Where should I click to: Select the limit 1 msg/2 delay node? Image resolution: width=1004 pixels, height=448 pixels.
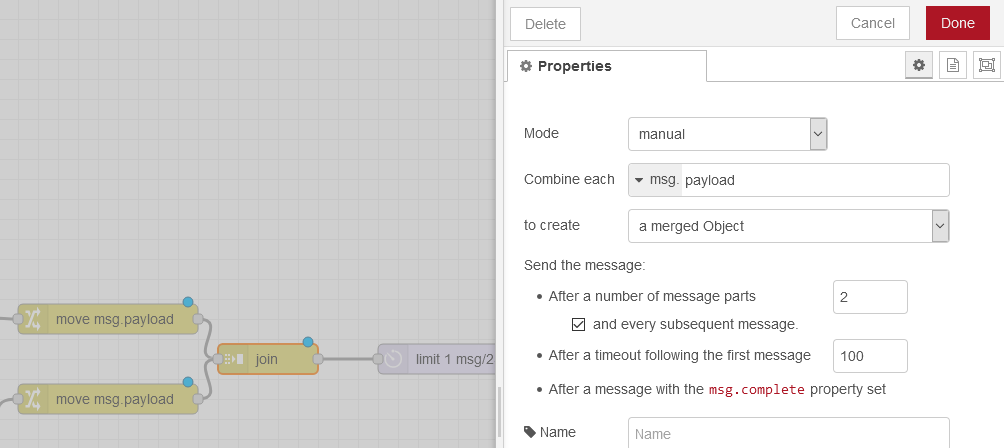(437, 359)
